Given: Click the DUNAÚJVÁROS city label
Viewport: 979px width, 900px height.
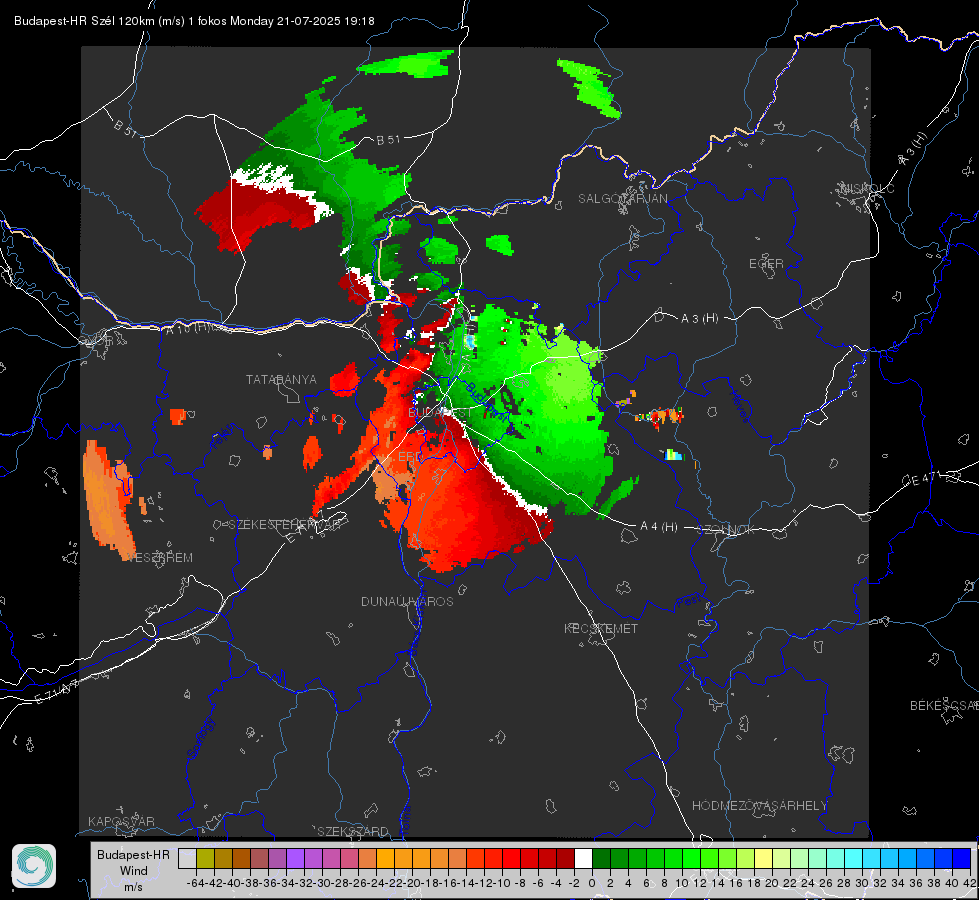Looking at the screenshot, I should coord(407,601).
